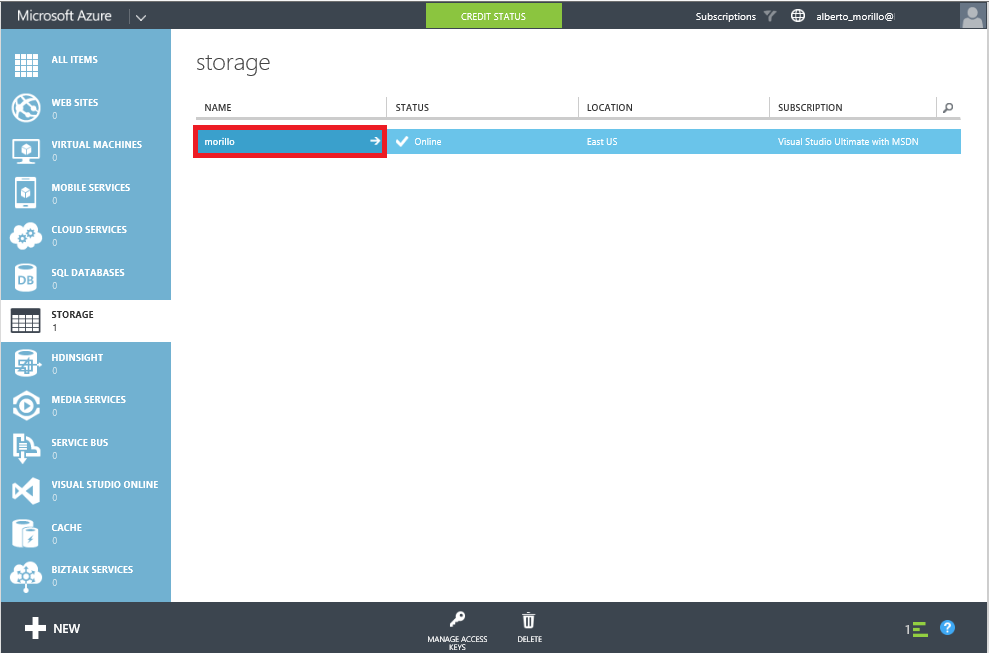Click the Delete trash can icon
The image size is (989, 653).
[529, 620]
